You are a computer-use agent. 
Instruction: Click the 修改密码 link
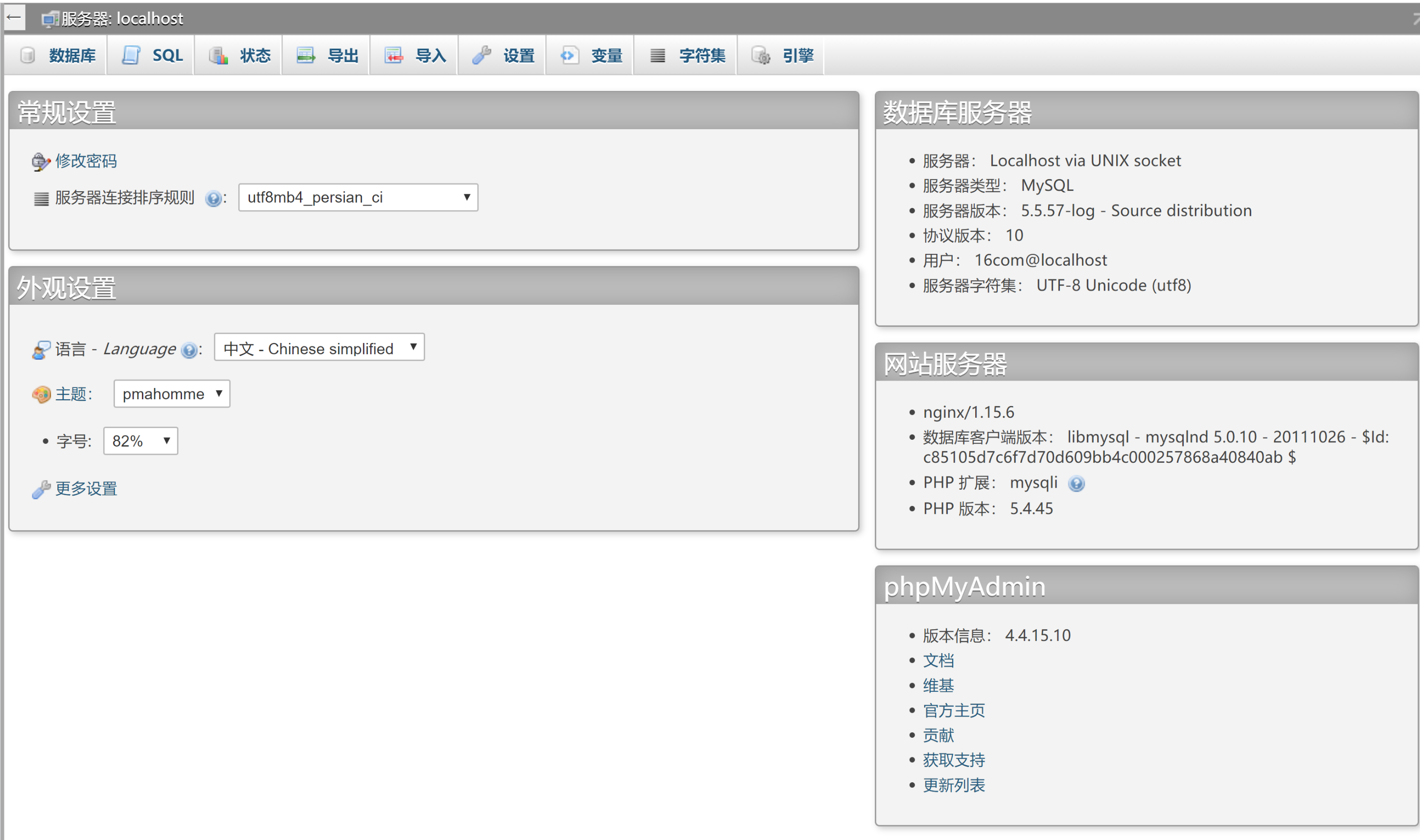(86, 161)
